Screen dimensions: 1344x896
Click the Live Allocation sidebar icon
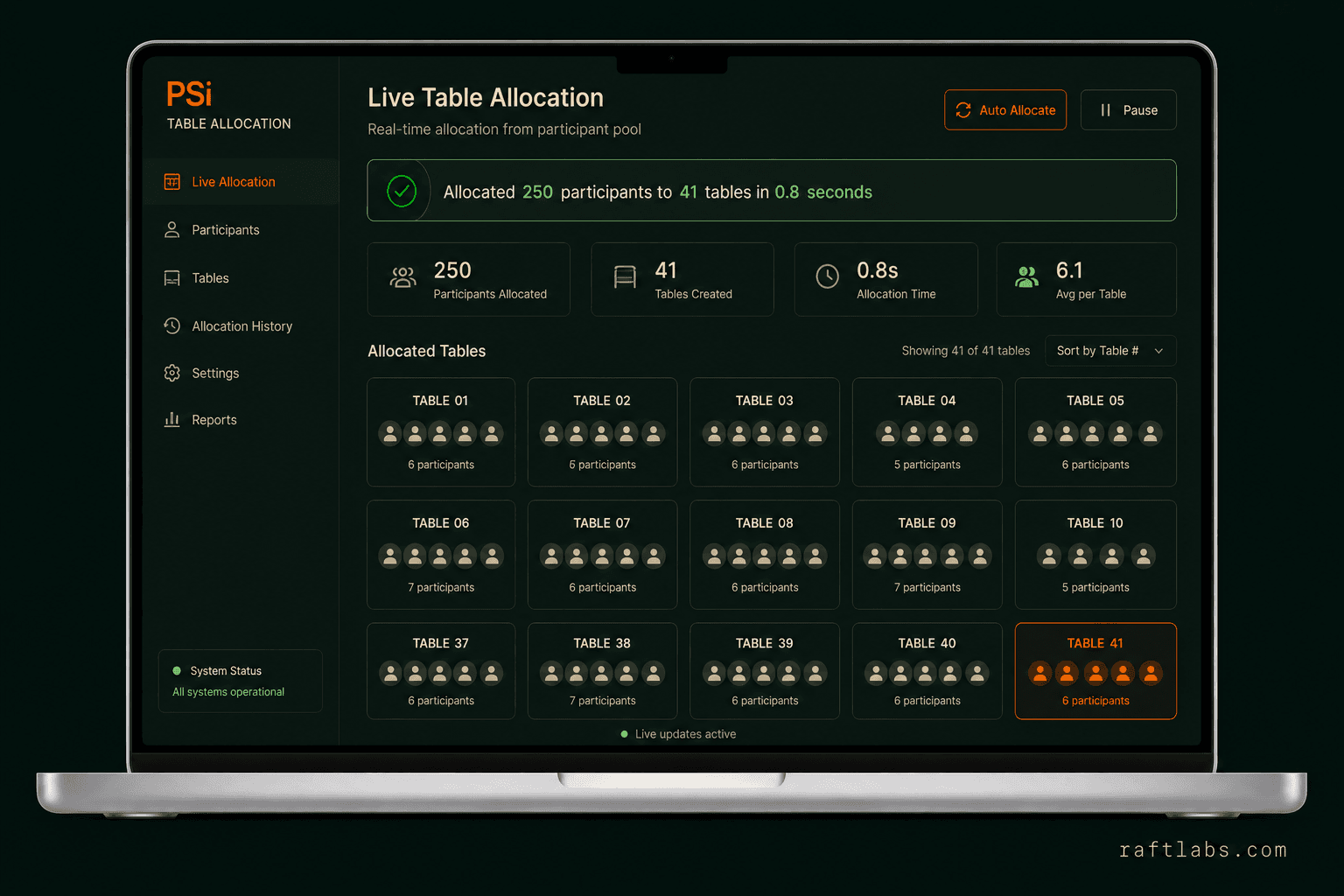tap(172, 182)
